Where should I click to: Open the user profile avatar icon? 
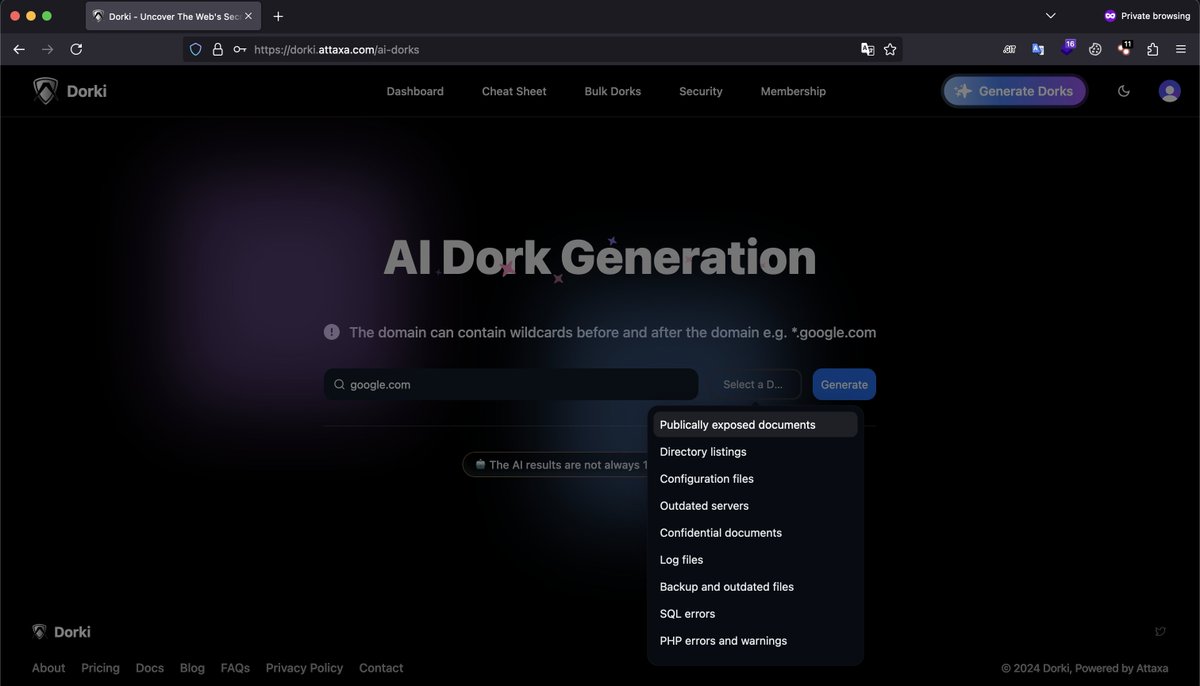[1169, 90]
